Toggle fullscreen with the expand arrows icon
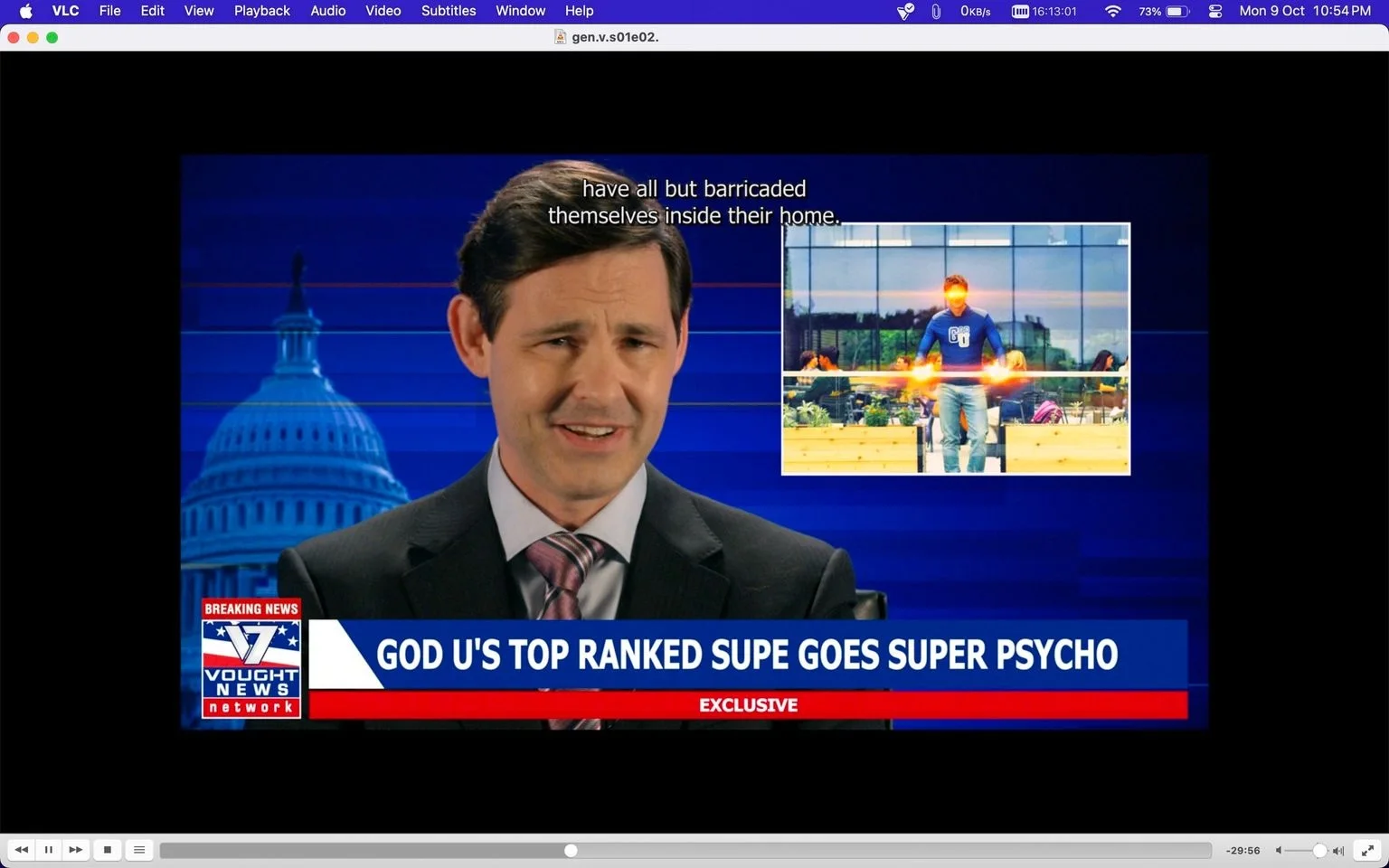 (1368, 850)
